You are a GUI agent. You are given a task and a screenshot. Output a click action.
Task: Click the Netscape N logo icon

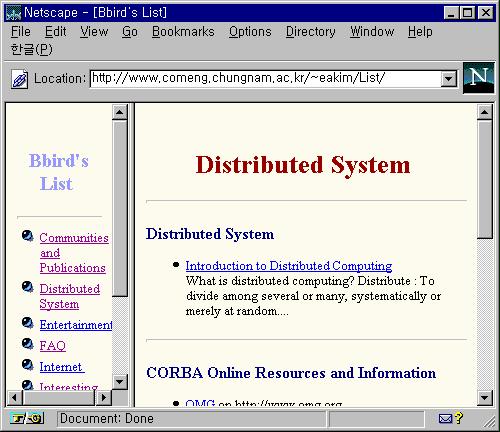pos(478,78)
